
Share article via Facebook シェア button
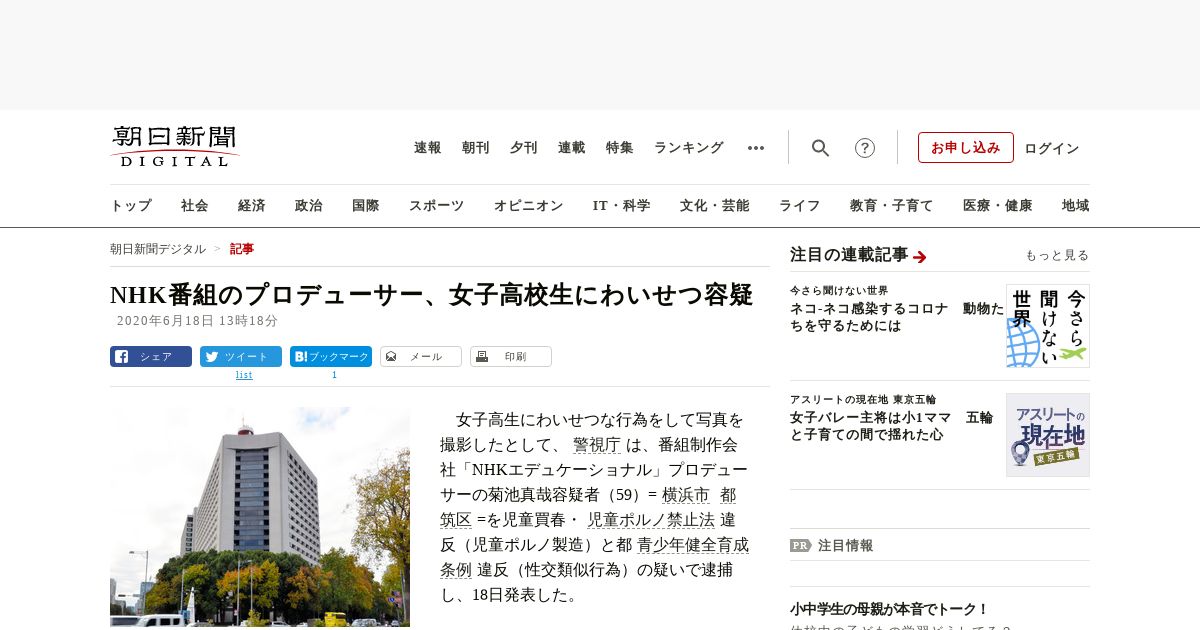[151, 357]
